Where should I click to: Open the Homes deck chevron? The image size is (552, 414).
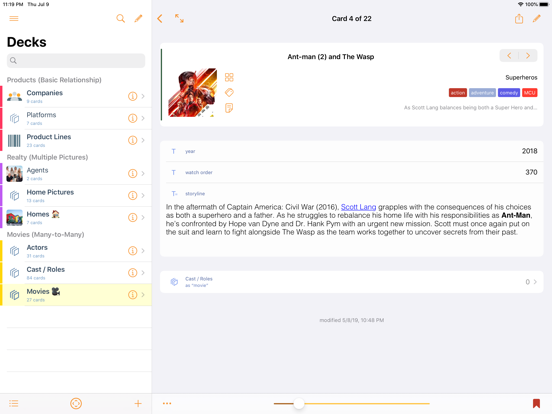pos(143,218)
